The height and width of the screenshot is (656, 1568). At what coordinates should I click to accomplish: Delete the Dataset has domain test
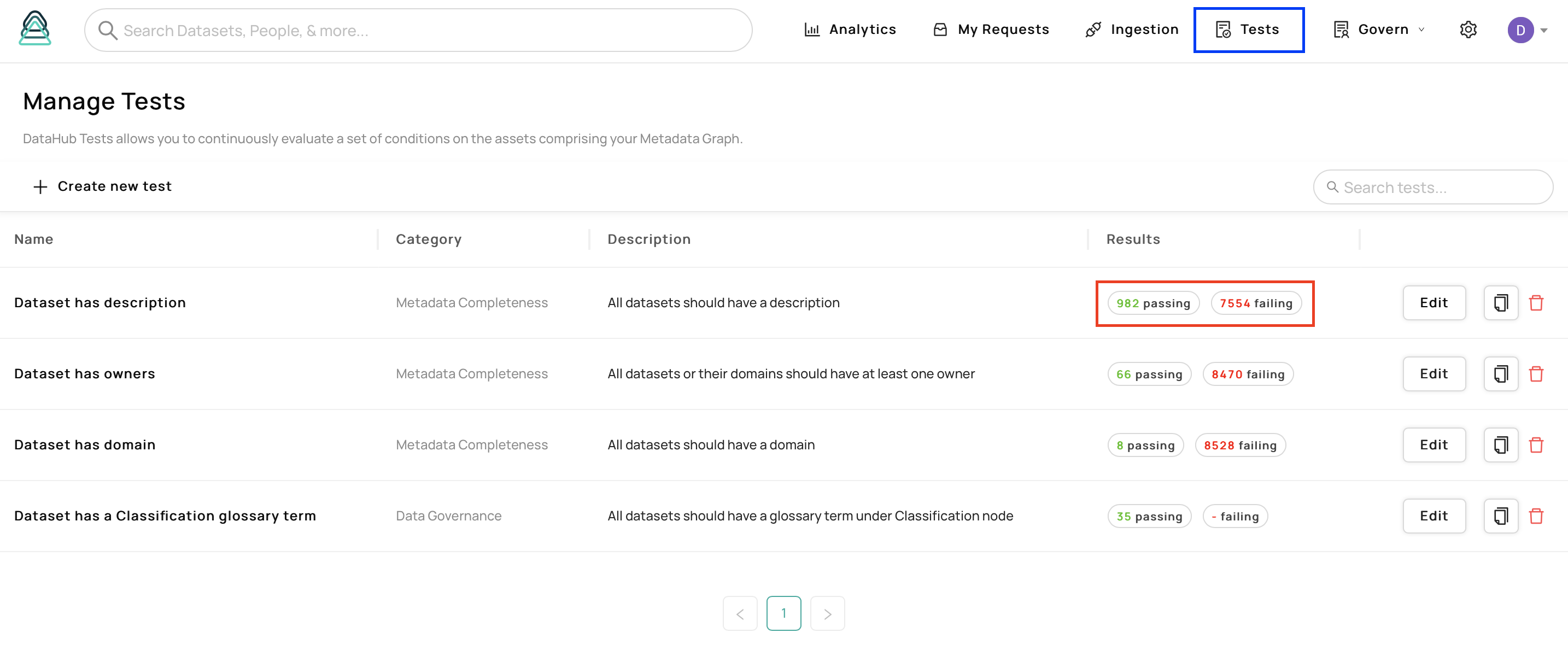1536,445
